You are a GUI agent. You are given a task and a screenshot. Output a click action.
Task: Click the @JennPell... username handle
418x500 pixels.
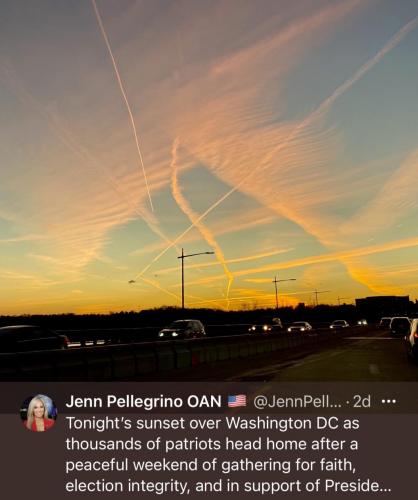pyautogui.click(x=298, y=402)
